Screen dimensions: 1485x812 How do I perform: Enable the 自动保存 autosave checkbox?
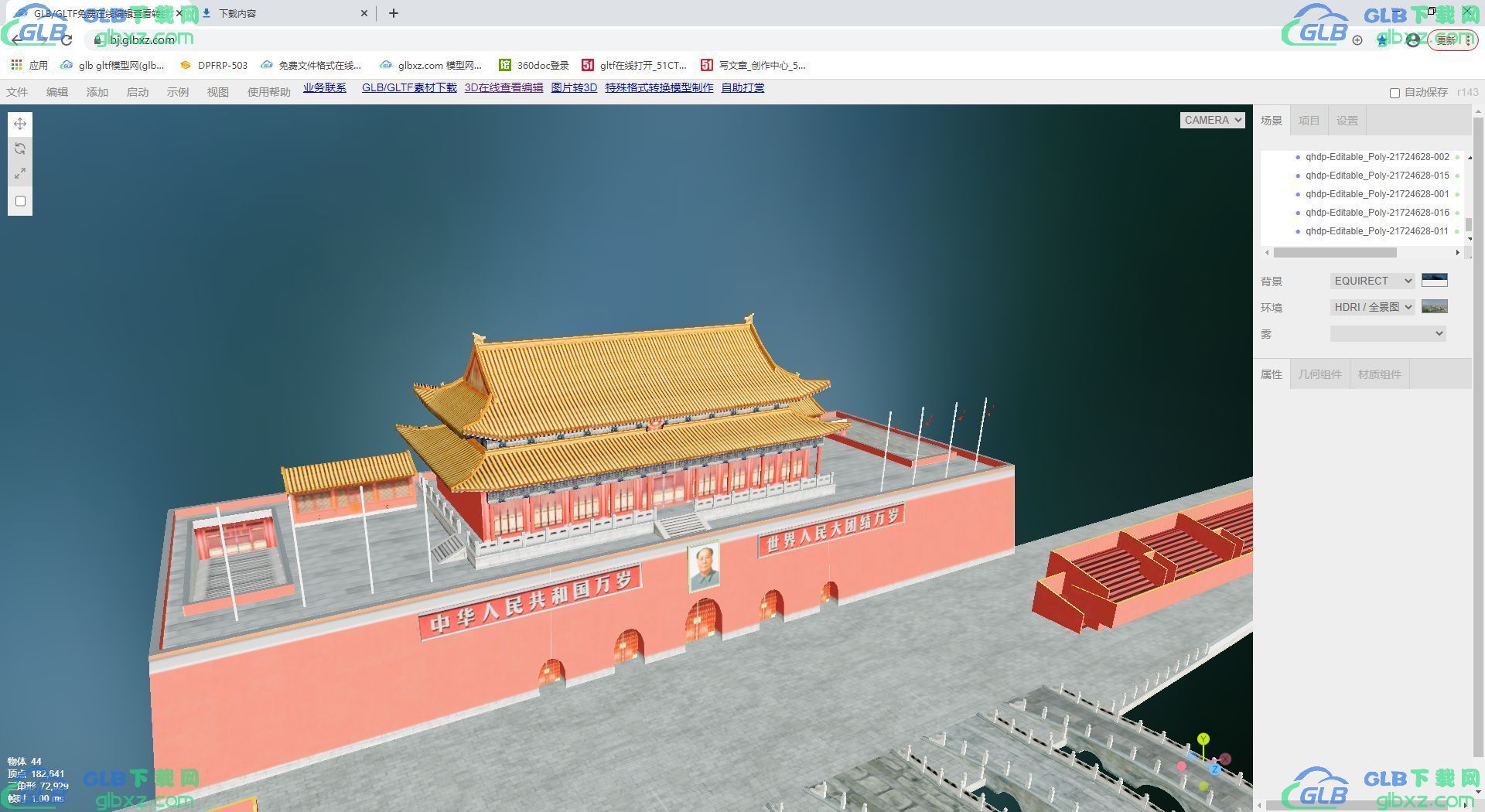tap(1395, 93)
